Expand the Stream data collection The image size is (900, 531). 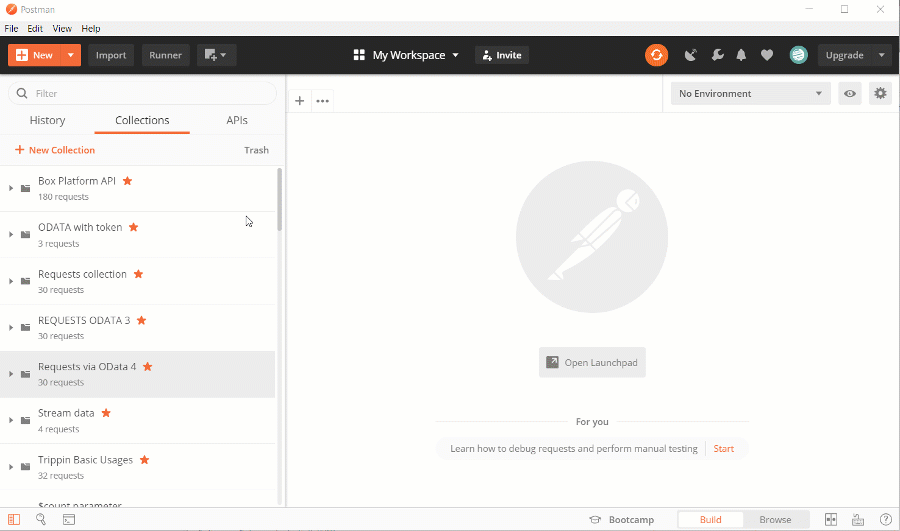(x=11, y=421)
